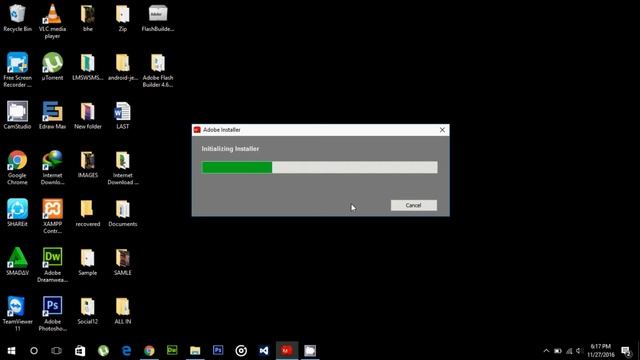
Task: Close the Adobe Installer dialog
Action: pos(442,130)
